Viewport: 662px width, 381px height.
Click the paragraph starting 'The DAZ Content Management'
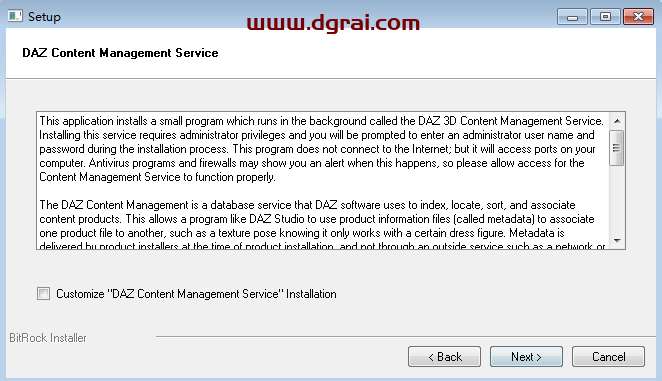(323, 226)
